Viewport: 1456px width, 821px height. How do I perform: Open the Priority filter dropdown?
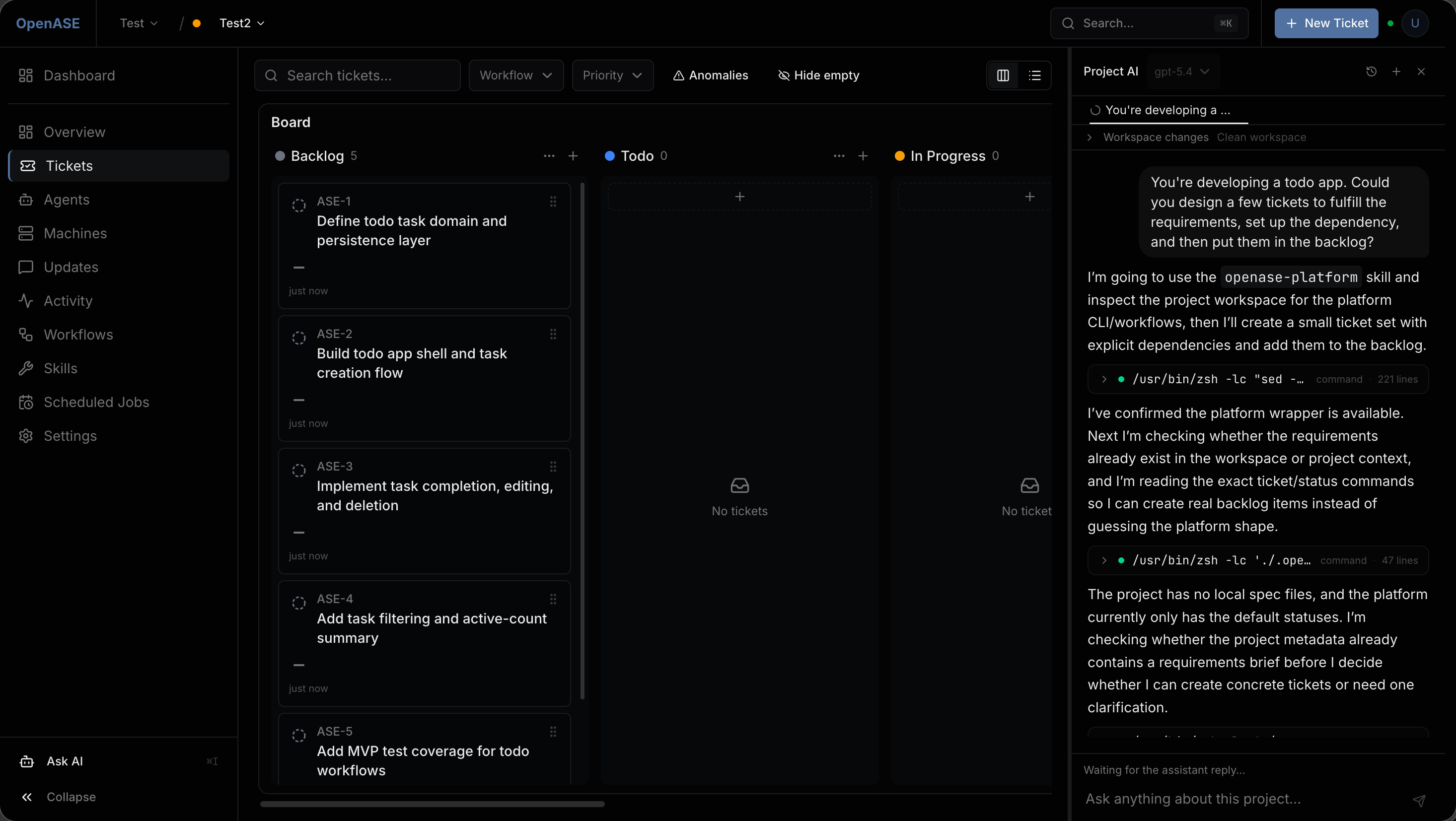(x=613, y=75)
